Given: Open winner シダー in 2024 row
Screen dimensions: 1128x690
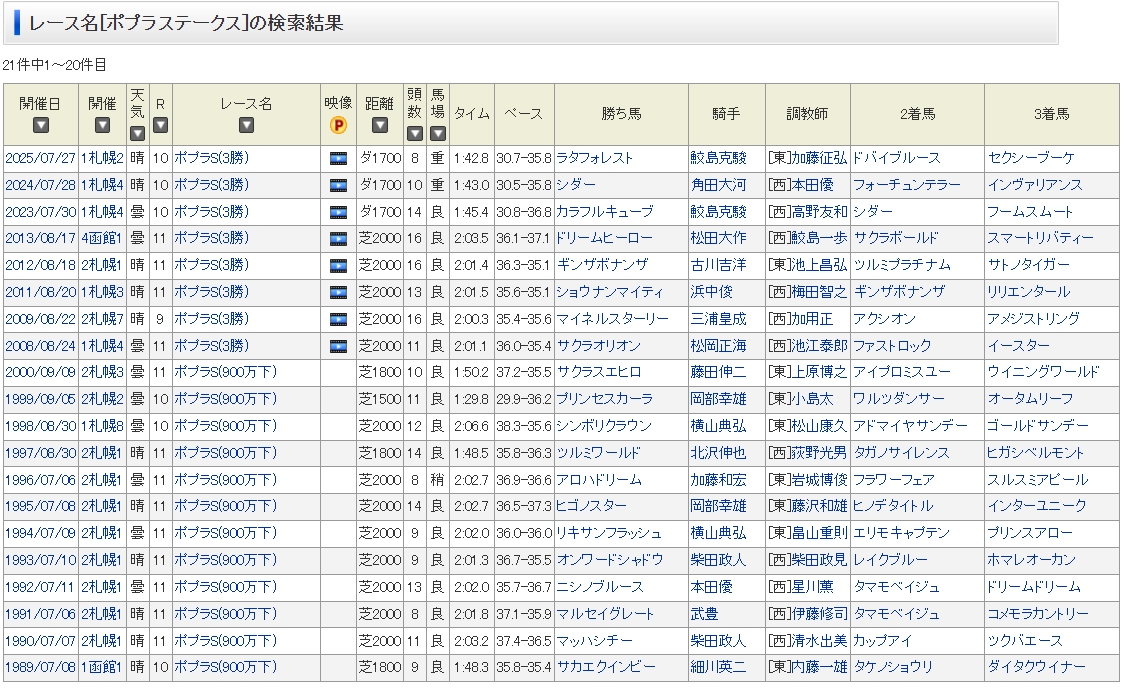Looking at the screenshot, I should click(x=576, y=185).
